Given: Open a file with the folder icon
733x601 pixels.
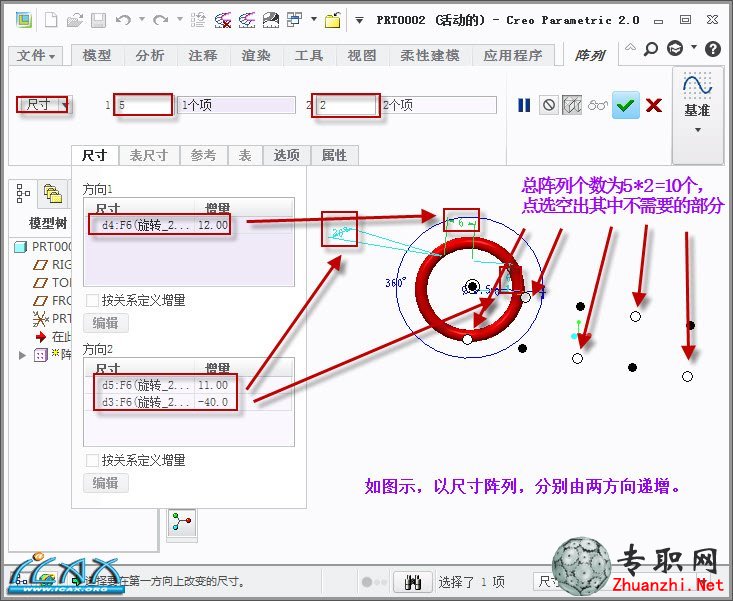Looking at the screenshot, I should click(75, 20).
